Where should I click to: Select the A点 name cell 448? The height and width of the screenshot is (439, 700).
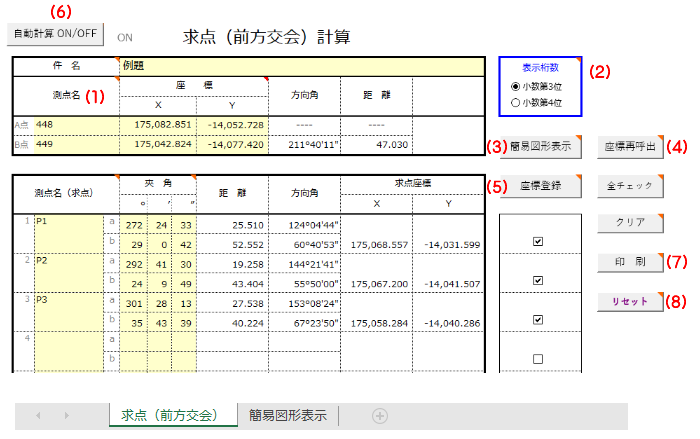click(x=77, y=125)
